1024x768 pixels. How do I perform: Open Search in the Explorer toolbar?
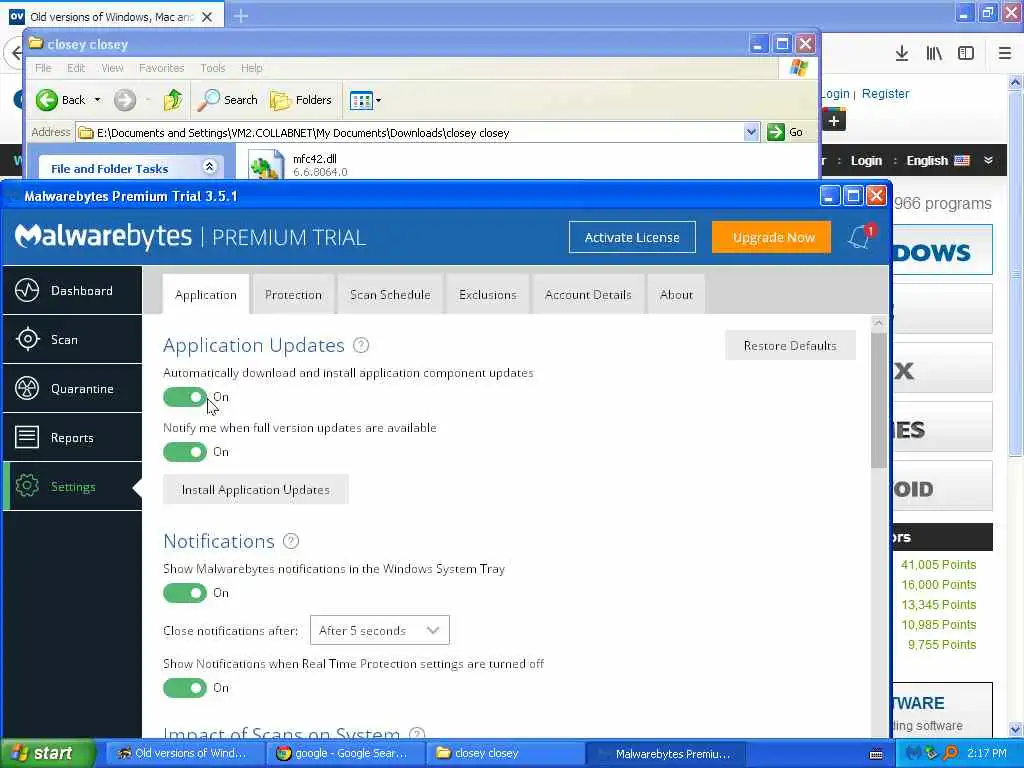click(x=228, y=100)
